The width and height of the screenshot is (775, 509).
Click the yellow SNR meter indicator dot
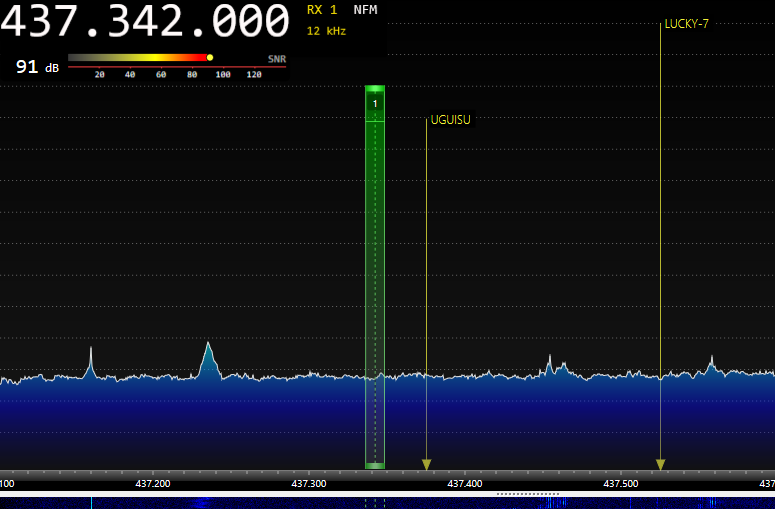[x=210, y=58]
